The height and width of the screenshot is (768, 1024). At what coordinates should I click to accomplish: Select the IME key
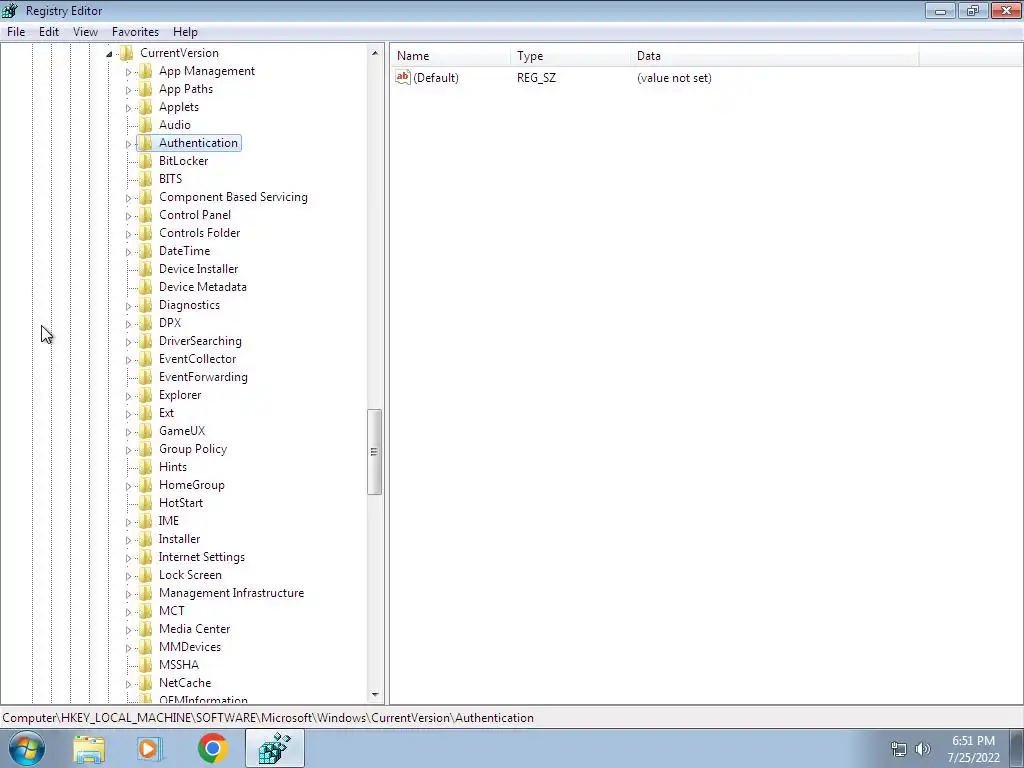coord(168,521)
